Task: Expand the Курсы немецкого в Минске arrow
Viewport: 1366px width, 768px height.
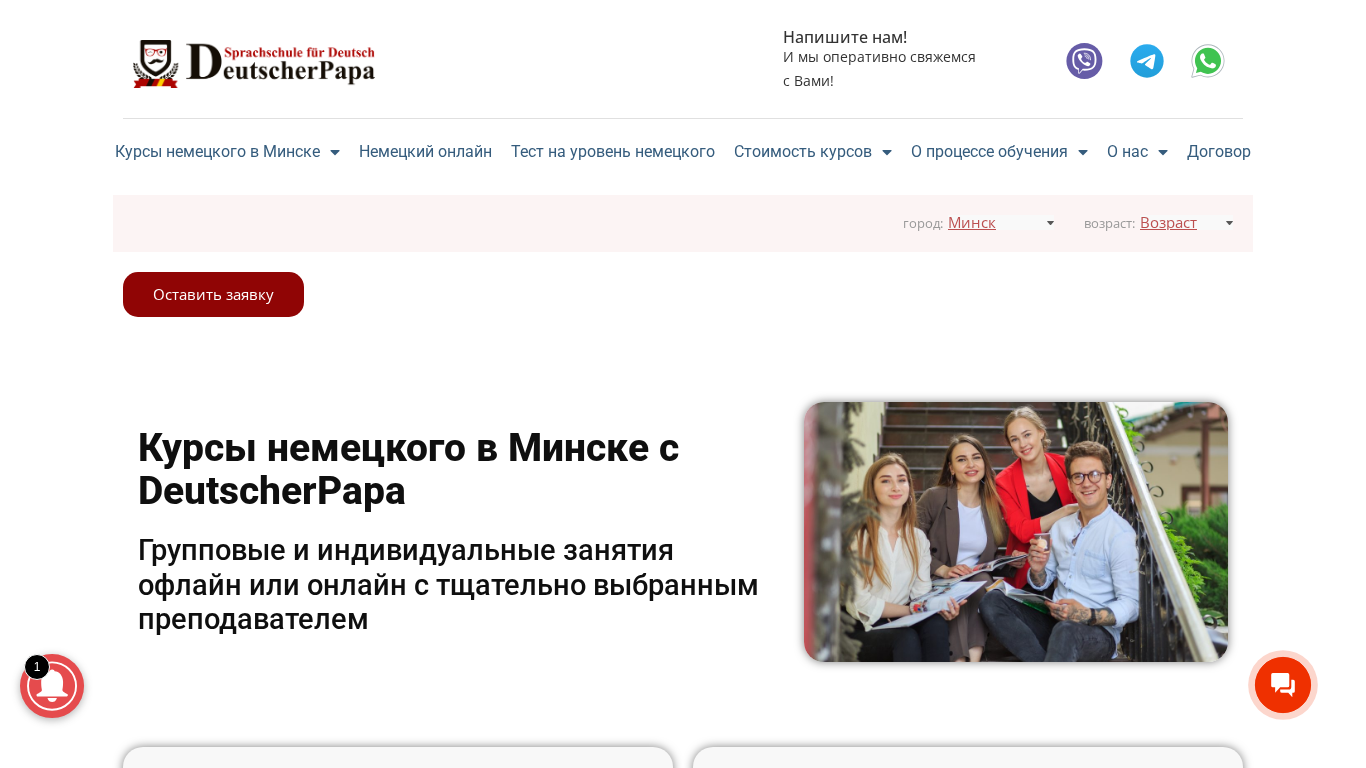Action: pos(335,152)
